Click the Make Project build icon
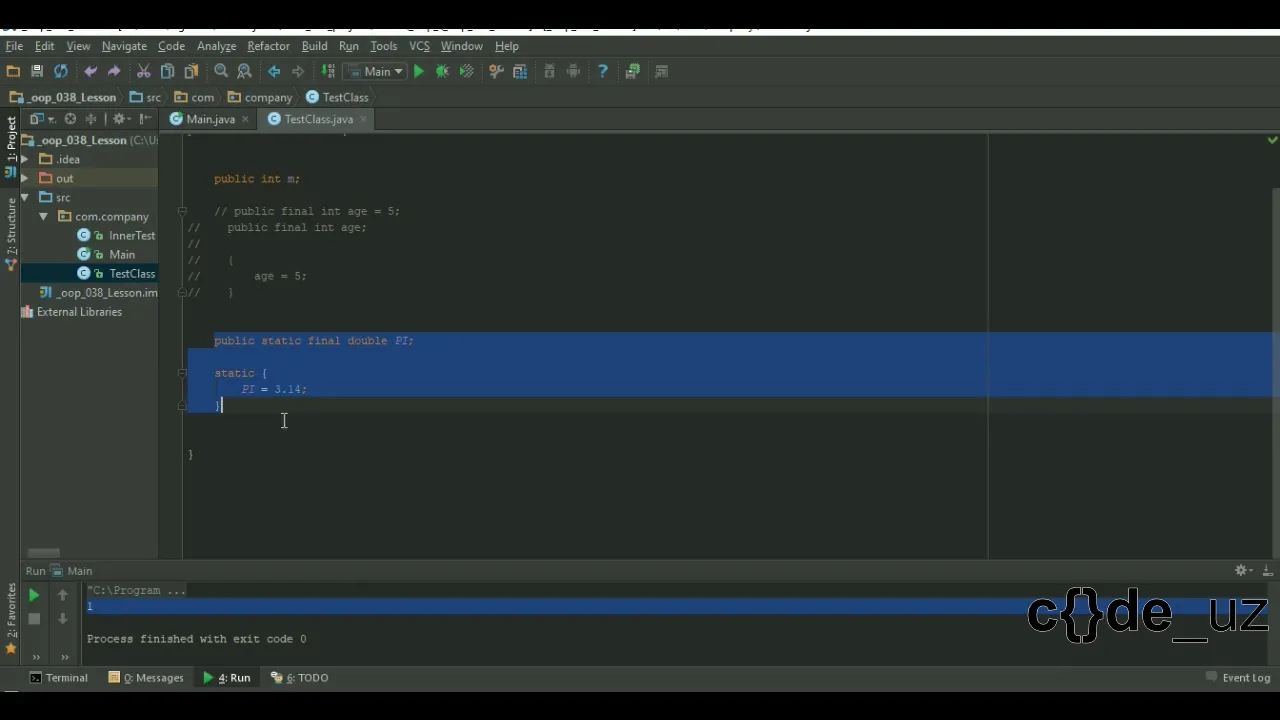Screen dimensions: 1280x720 (328, 71)
